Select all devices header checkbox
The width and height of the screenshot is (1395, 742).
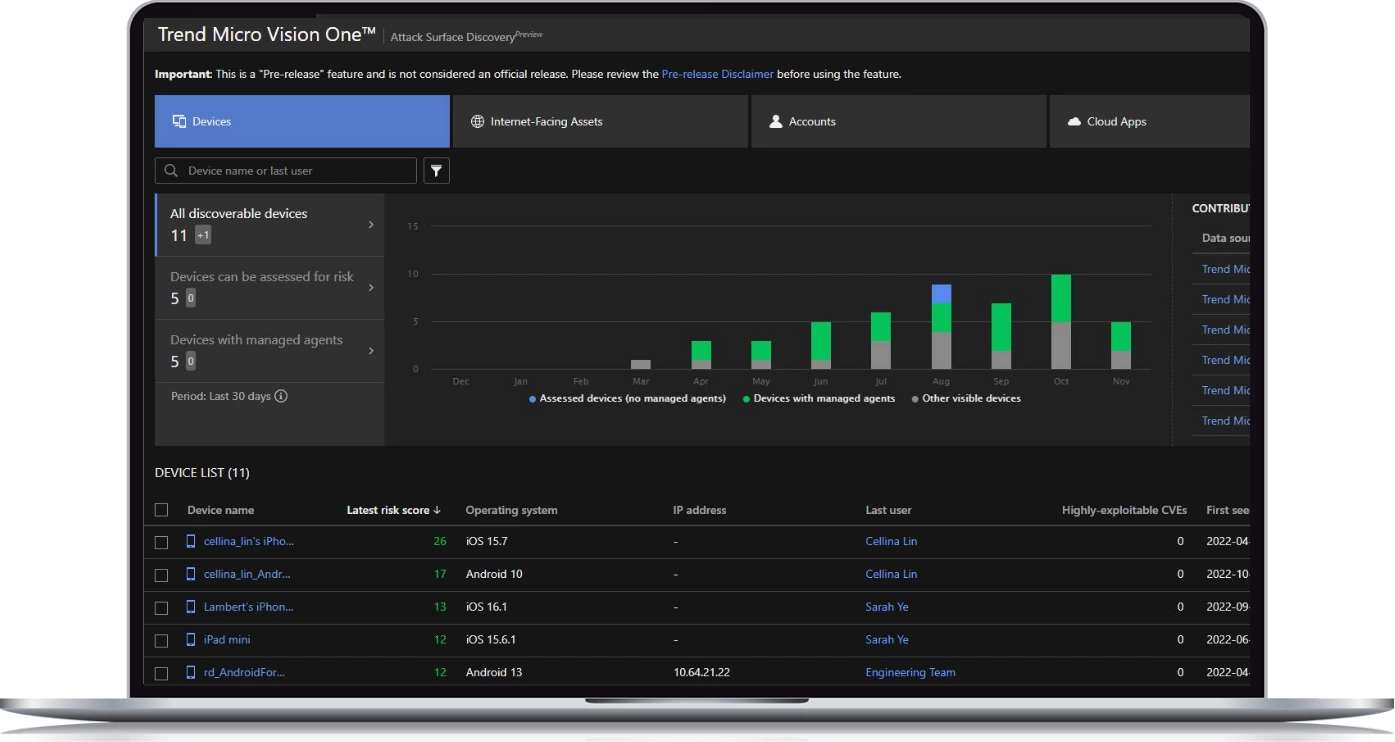coord(162,510)
